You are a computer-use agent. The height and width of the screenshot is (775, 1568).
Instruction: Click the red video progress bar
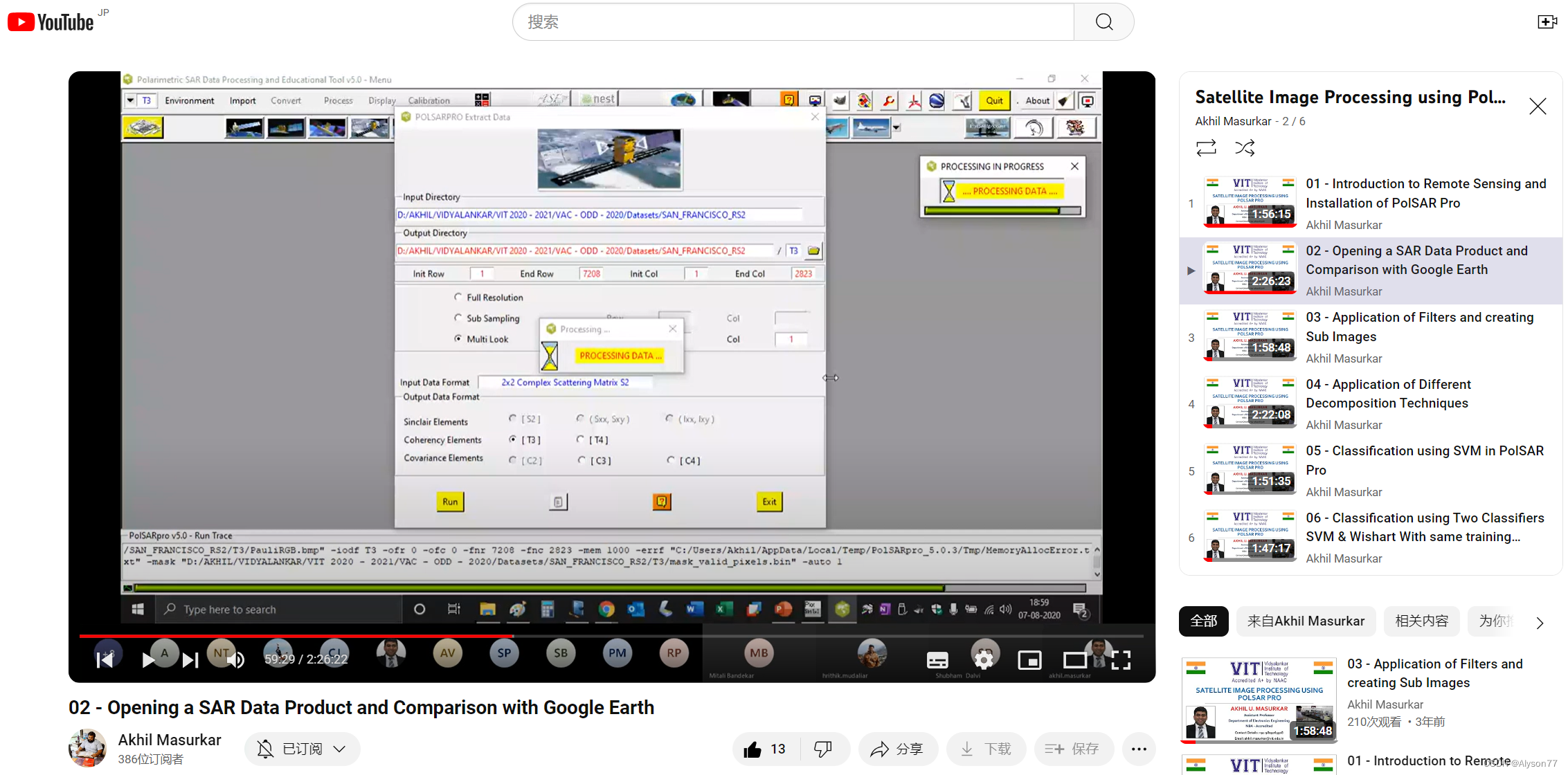(x=298, y=635)
